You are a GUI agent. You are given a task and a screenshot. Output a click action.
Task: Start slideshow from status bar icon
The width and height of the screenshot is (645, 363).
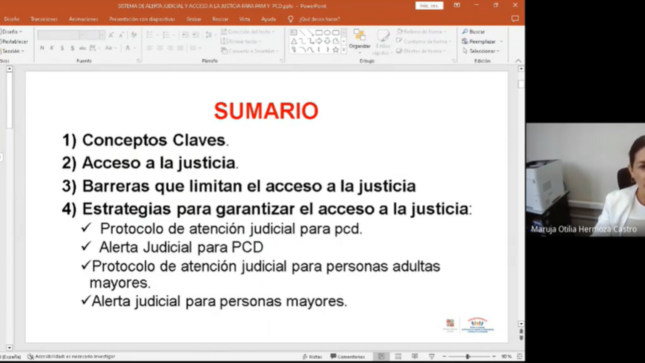pos(432,356)
